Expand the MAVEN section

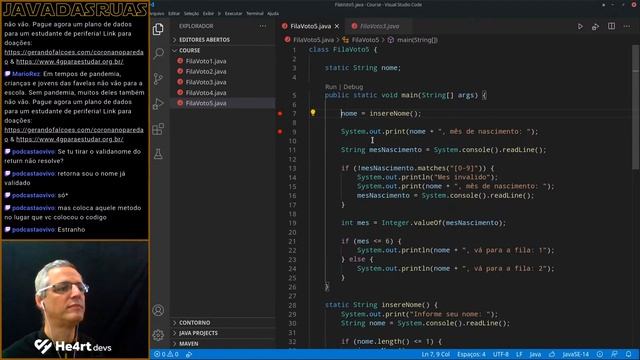click(222, 344)
